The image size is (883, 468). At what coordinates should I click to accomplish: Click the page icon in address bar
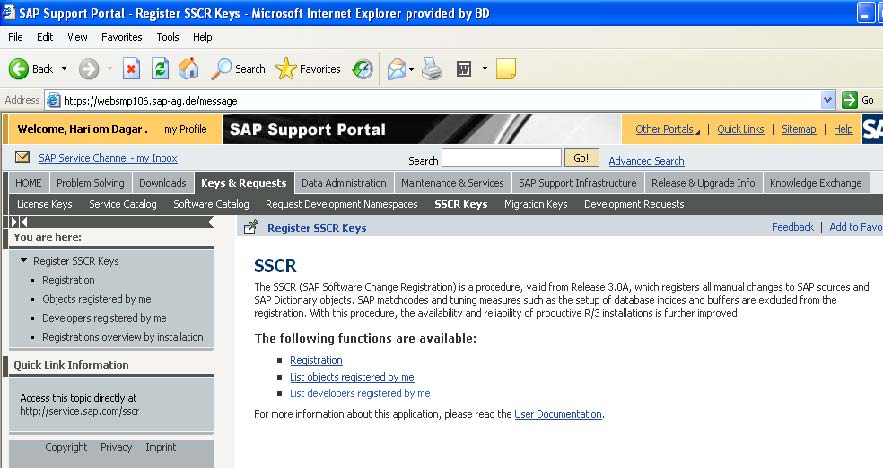pyautogui.click(x=53, y=101)
